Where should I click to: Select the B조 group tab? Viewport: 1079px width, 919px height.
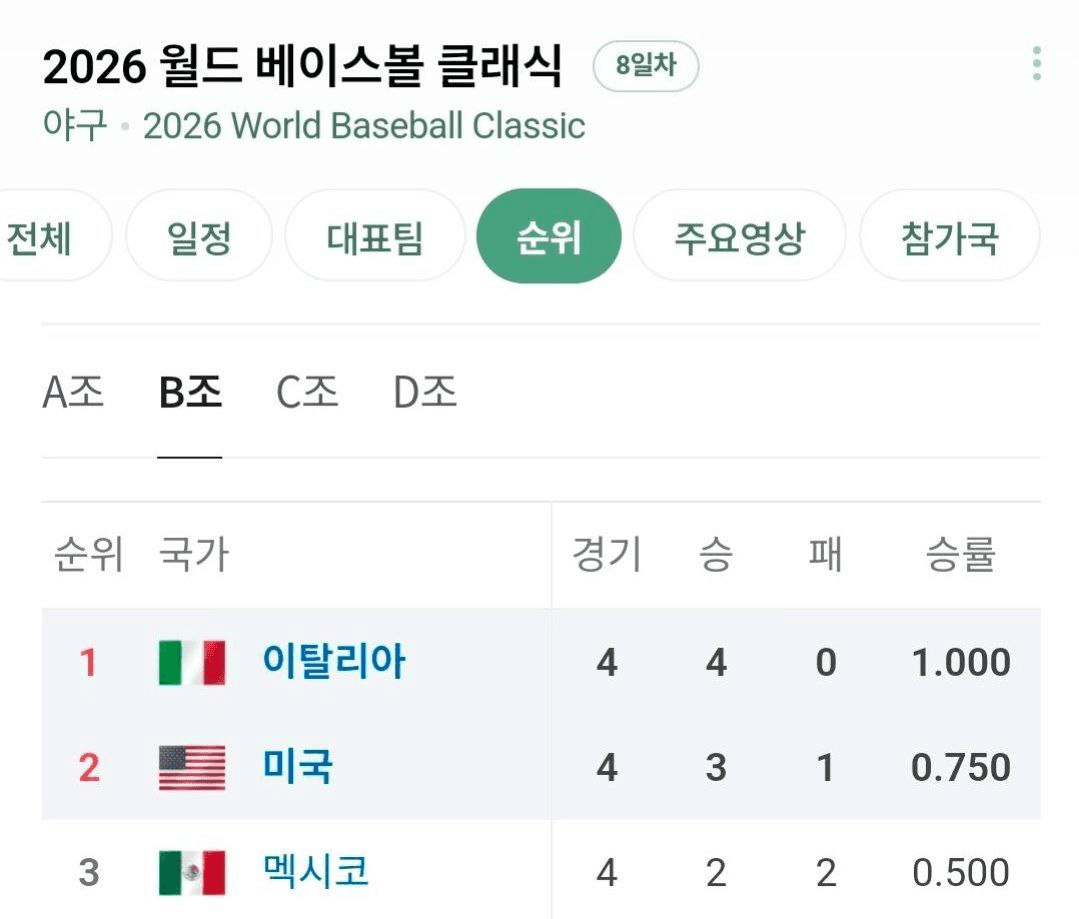click(190, 393)
